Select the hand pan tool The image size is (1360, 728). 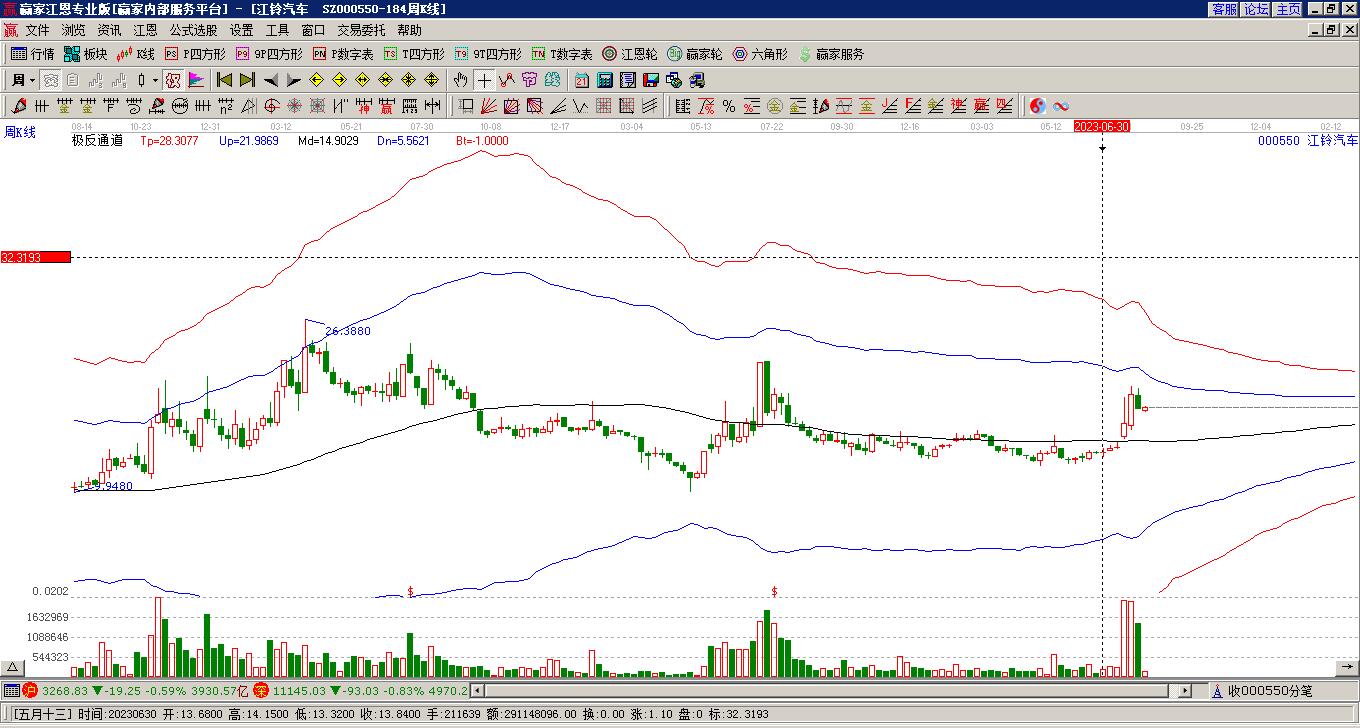click(x=461, y=80)
